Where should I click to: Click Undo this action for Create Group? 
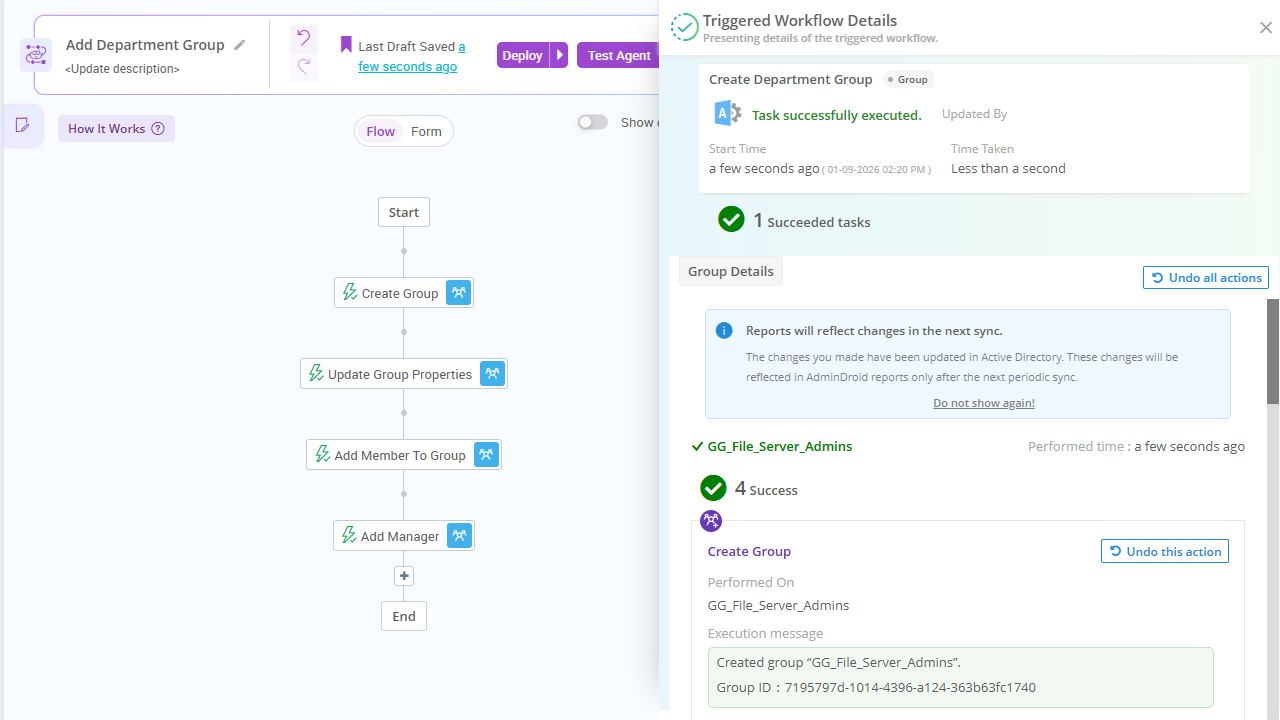[x=1165, y=551]
